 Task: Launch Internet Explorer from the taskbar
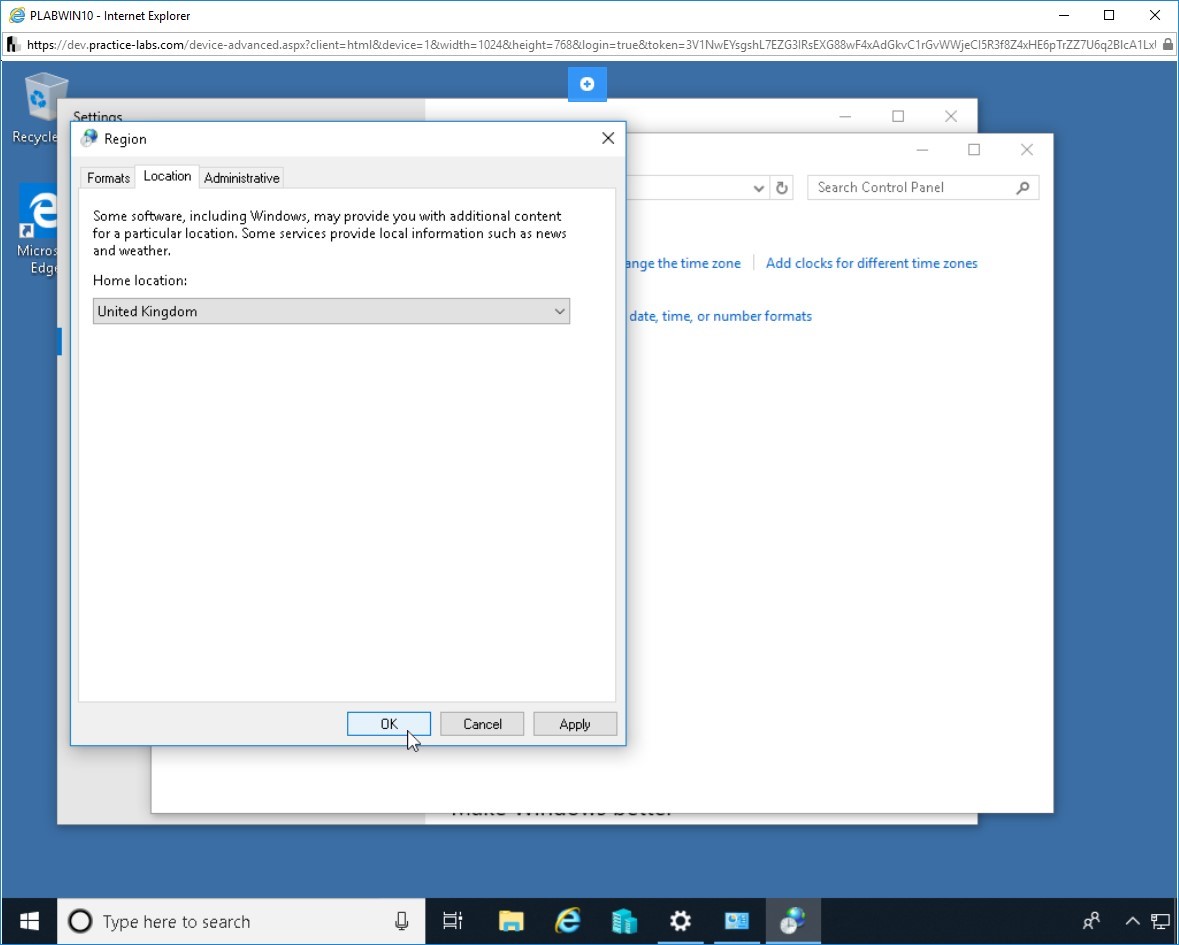(568, 921)
